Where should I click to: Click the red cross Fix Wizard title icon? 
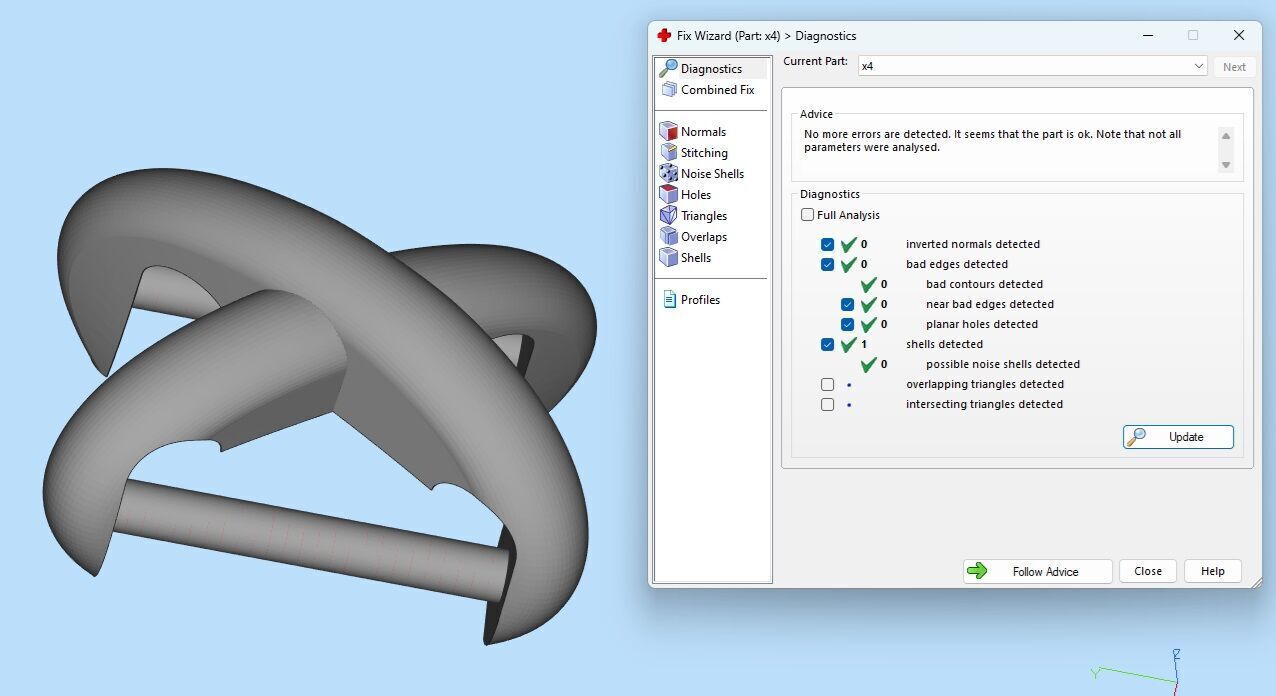pos(664,35)
